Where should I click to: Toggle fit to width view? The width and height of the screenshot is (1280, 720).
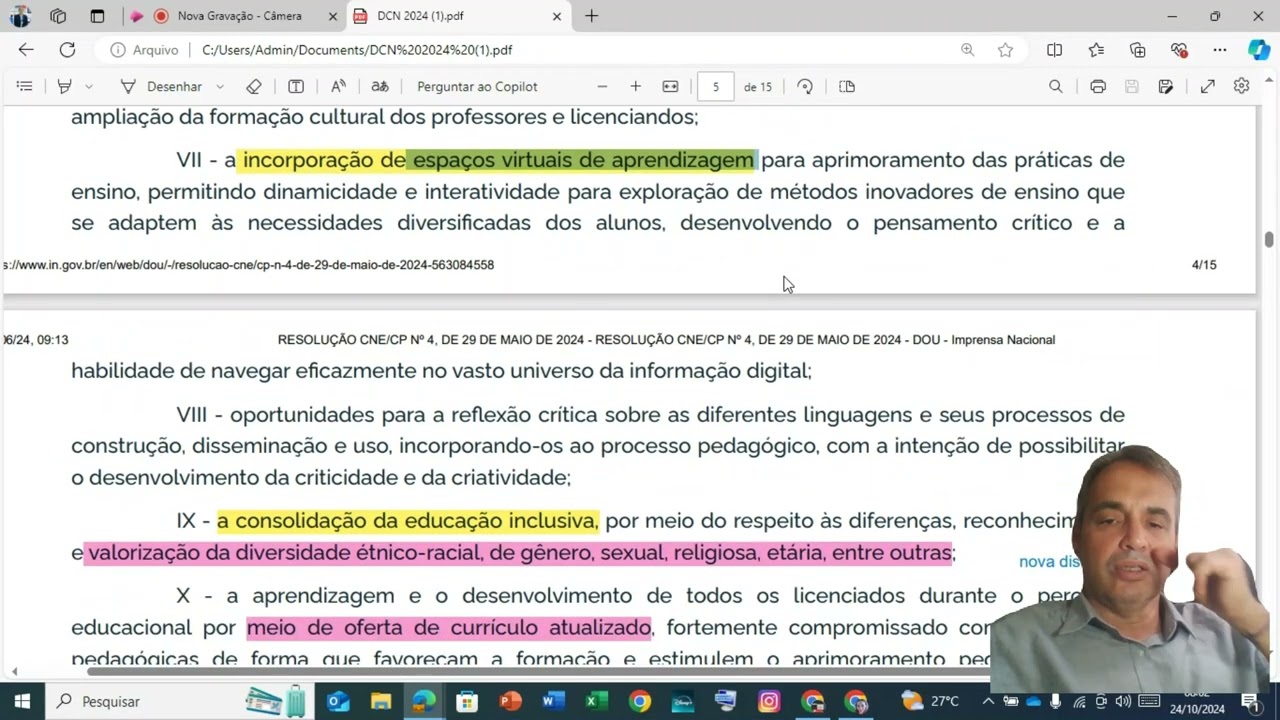(670, 87)
